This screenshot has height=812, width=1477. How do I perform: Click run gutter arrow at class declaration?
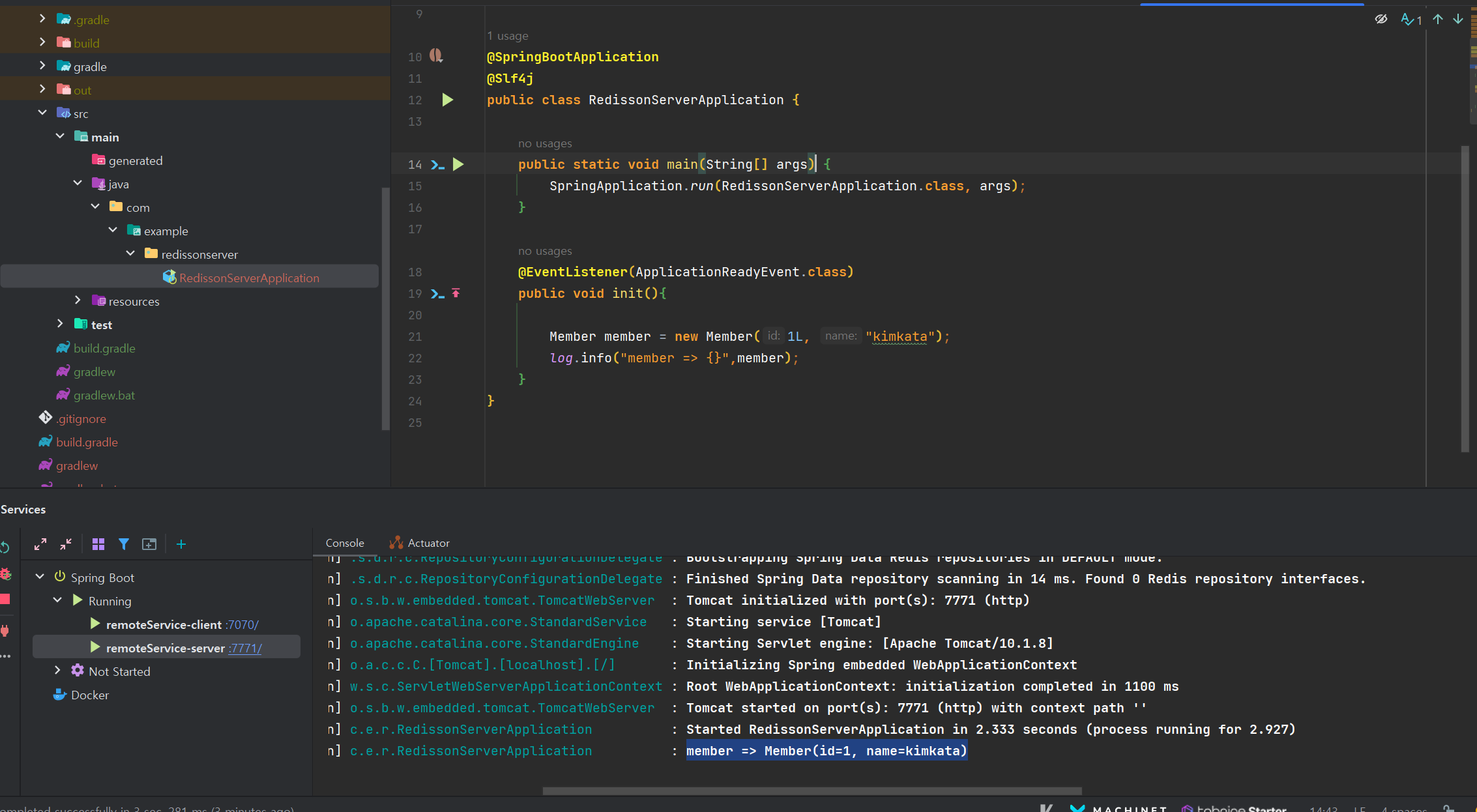448,100
